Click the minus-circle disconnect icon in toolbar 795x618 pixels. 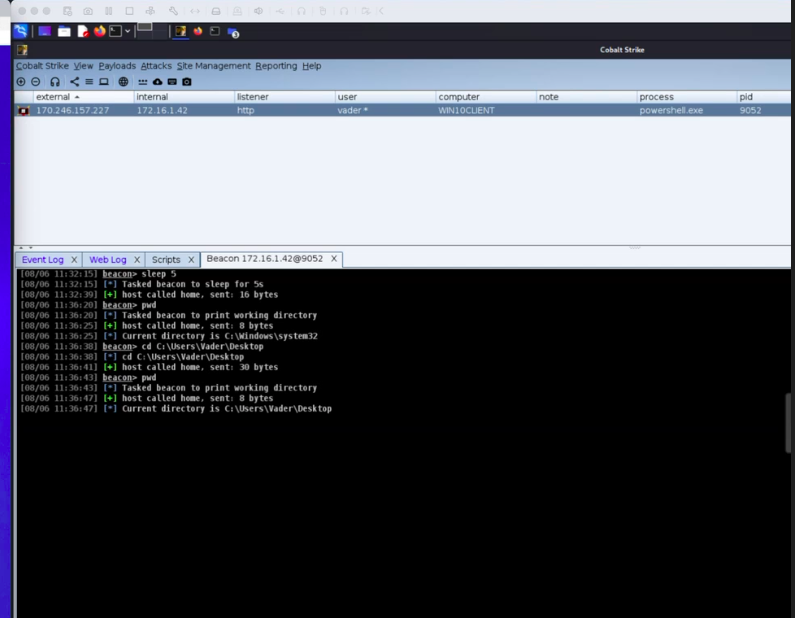pyautogui.click(x=36, y=81)
